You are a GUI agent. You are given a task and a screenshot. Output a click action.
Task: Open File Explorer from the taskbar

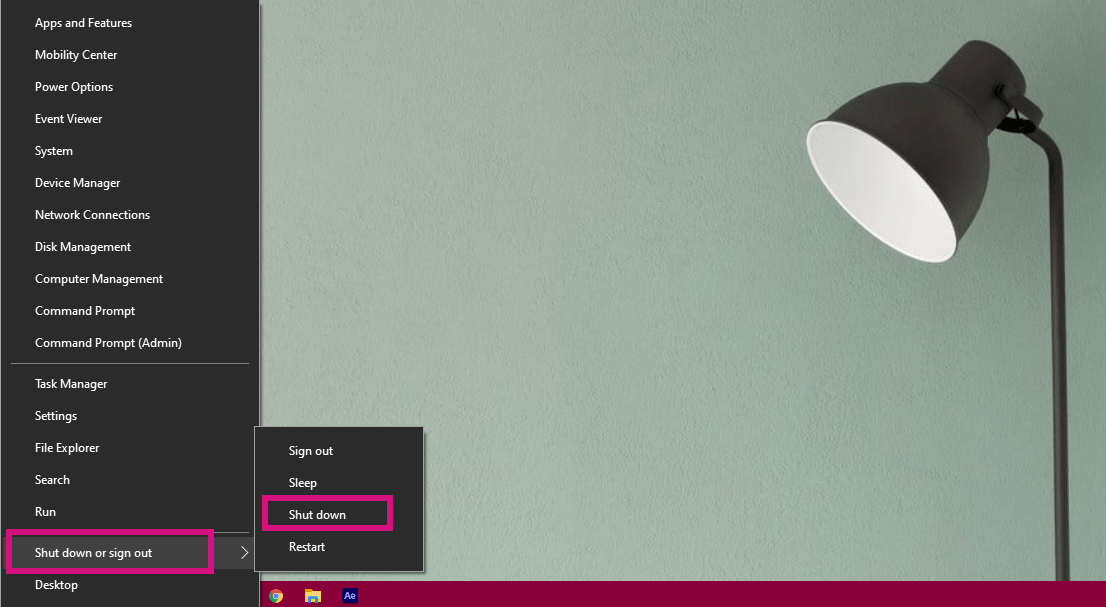[x=313, y=595]
